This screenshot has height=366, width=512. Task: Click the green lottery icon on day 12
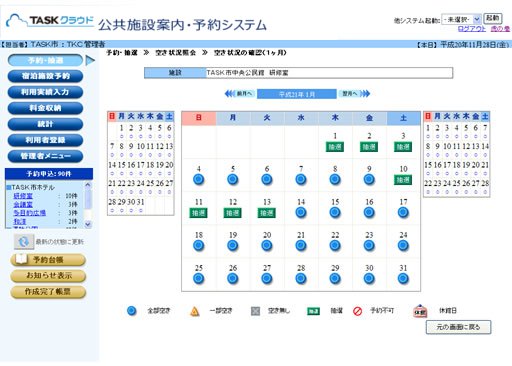[232, 213]
